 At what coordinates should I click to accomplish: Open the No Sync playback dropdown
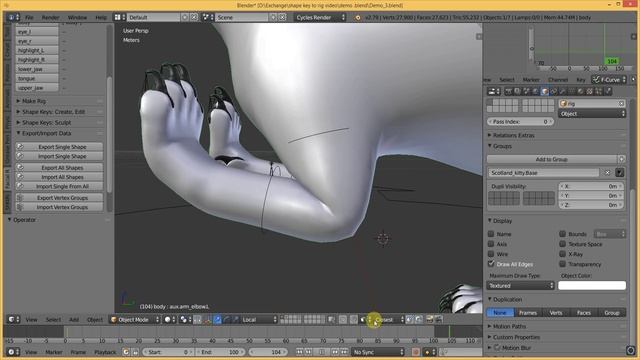[378, 352]
